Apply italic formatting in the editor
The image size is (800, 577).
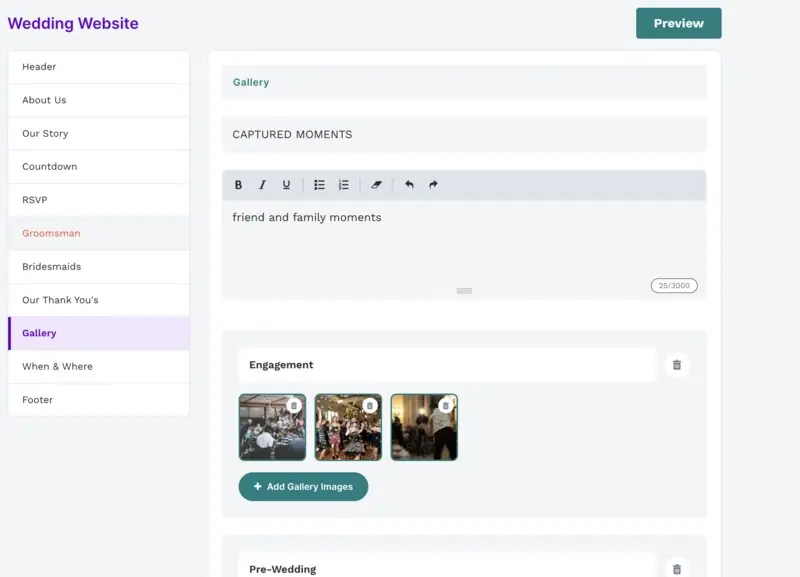(x=262, y=185)
